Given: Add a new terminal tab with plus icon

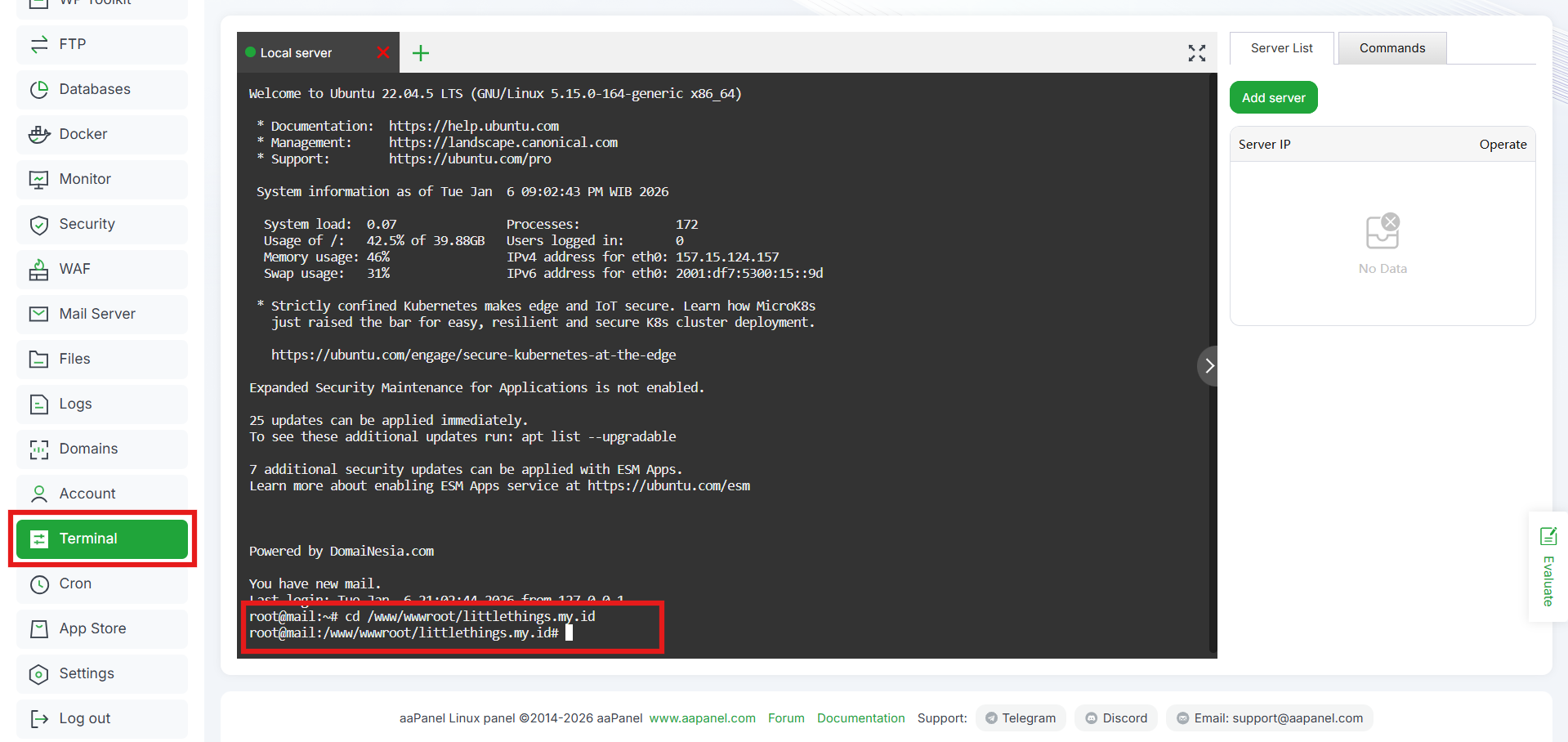Looking at the screenshot, I should point(421,53).
